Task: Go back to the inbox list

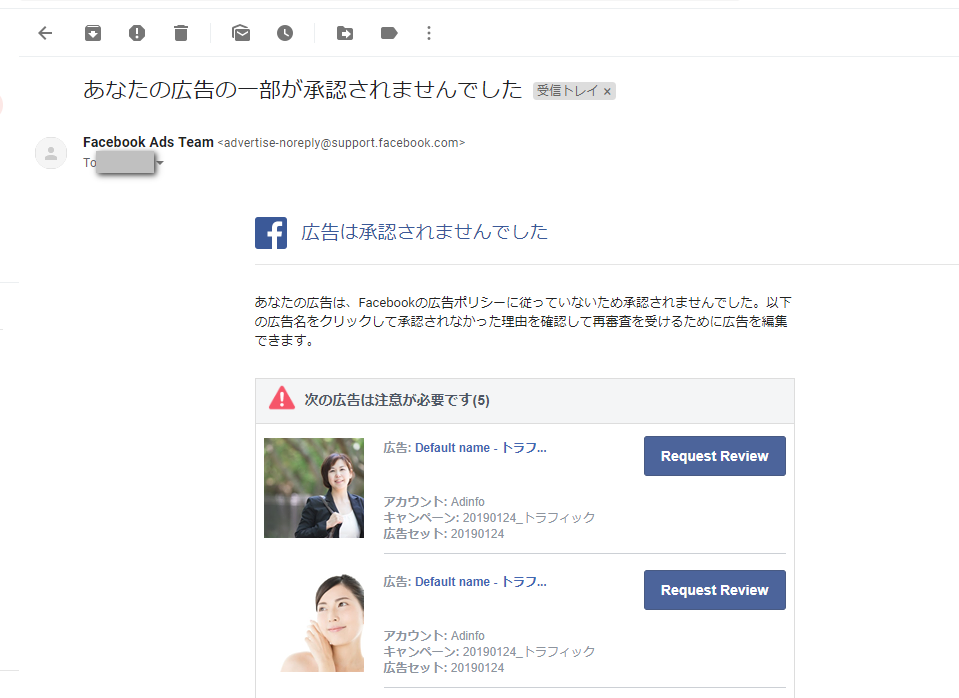Action: point(45,33)
